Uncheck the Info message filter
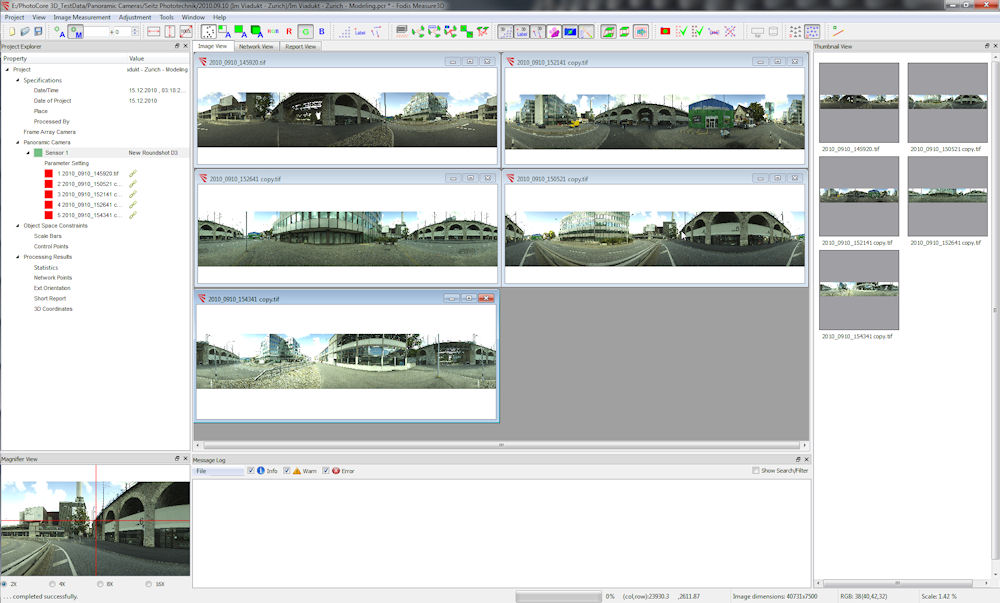The width and height of the screenshot is (1000, 603). pyautogui.click(x=252, y=470)
